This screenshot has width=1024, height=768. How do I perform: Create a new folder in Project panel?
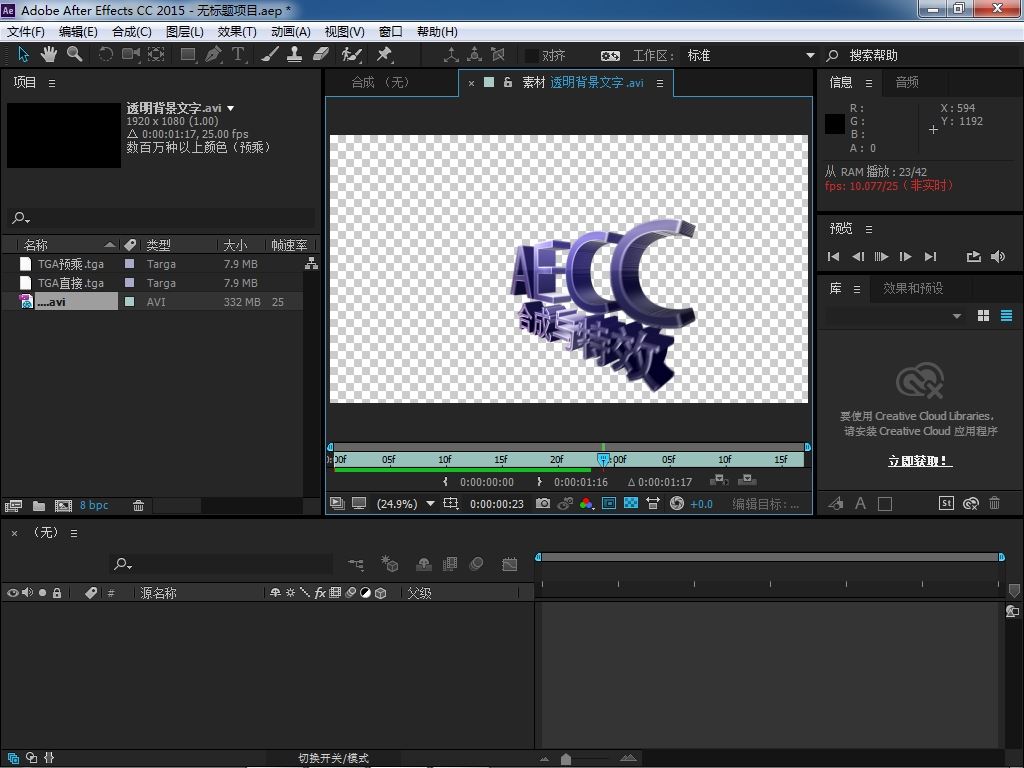pyautogui.click(x=39, y=505)
